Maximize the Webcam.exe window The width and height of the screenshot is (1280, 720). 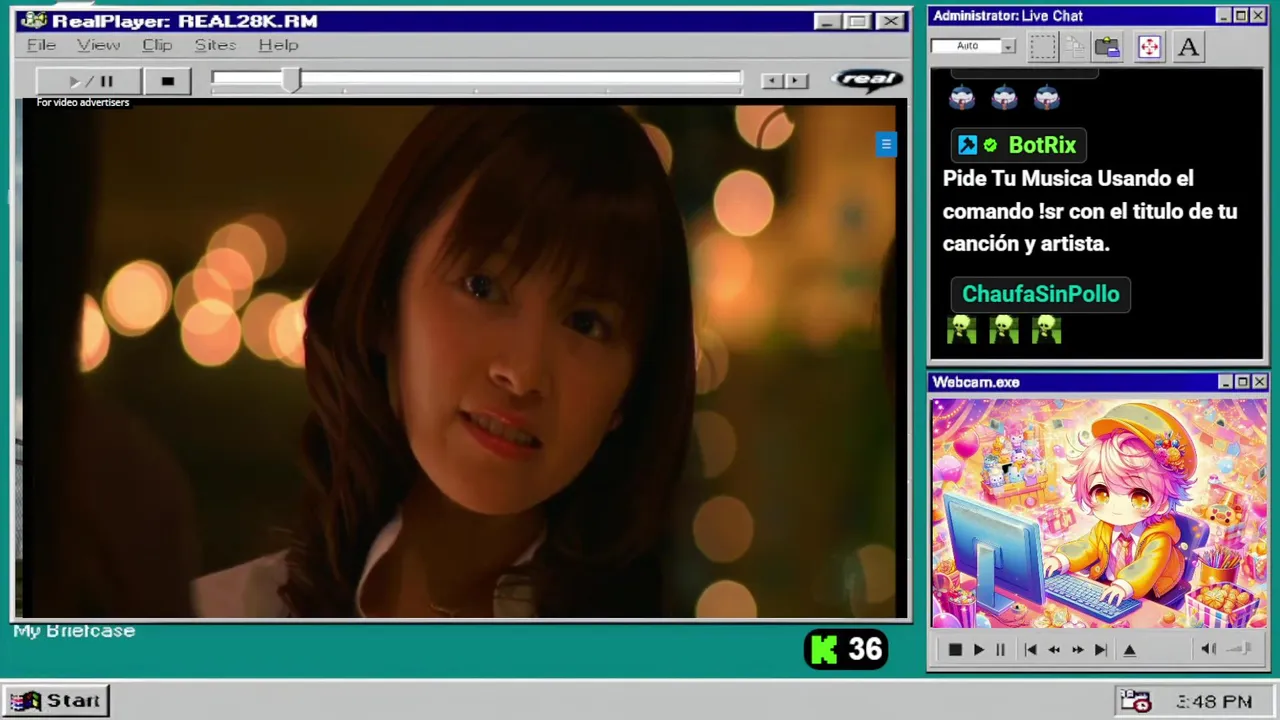1242,382
